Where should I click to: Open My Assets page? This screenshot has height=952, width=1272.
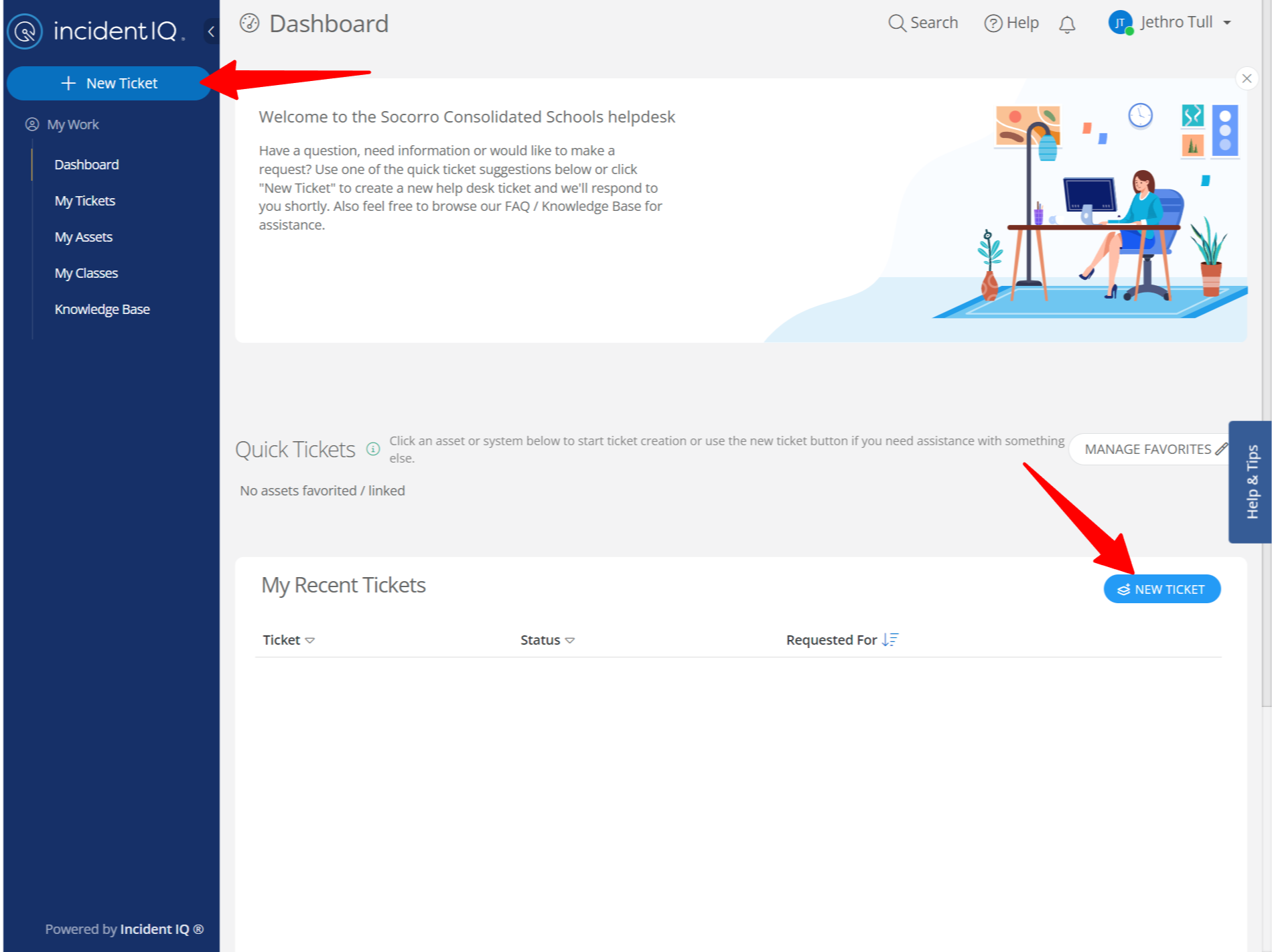83,237
